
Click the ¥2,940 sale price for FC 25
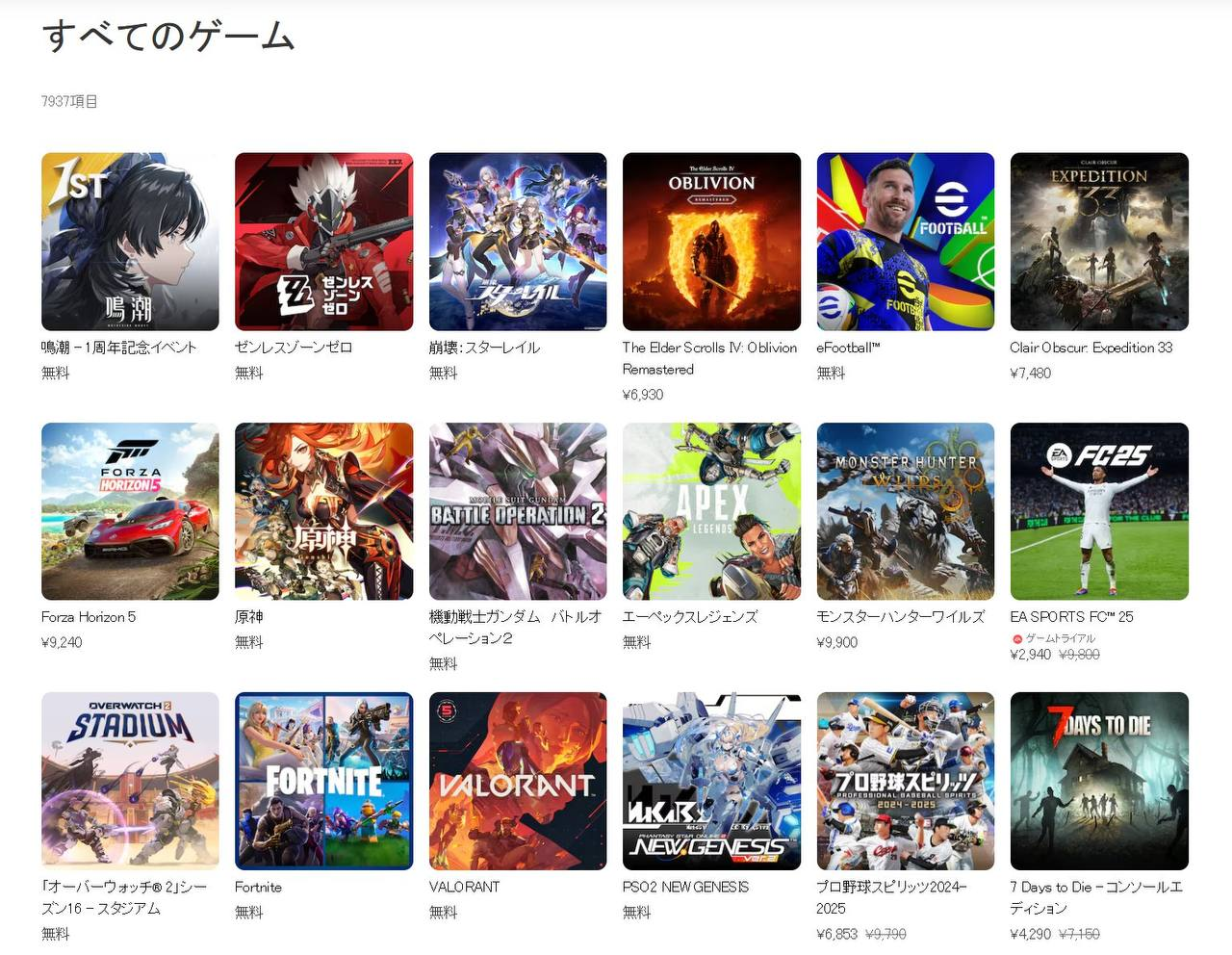click(1031, 655)
